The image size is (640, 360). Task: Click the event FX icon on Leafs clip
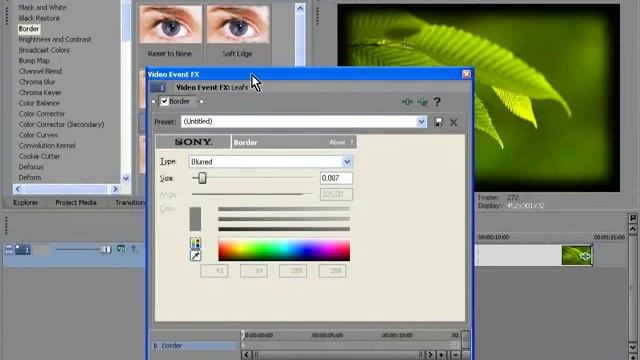point(585,256)
